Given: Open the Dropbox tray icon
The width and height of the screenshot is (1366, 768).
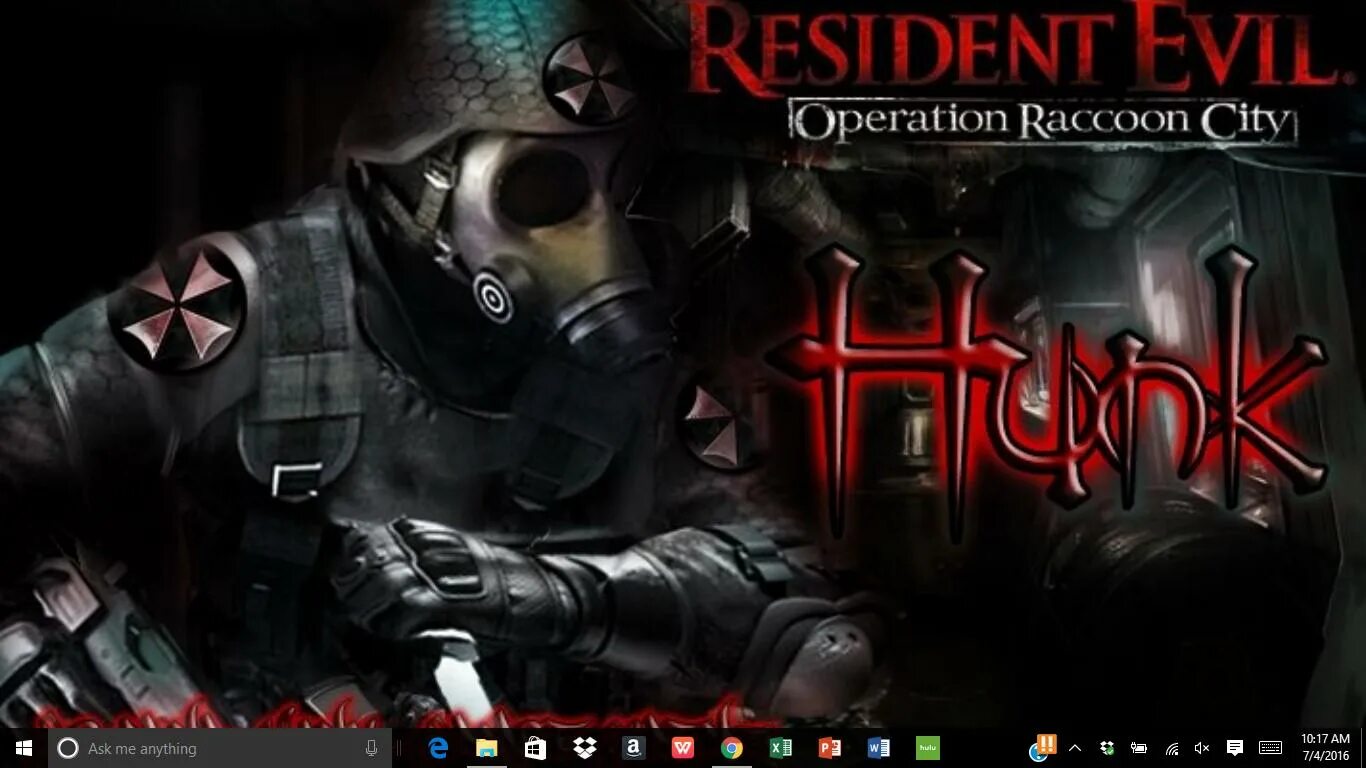Looking at the screenshot, I should [x=1107, y=748].
